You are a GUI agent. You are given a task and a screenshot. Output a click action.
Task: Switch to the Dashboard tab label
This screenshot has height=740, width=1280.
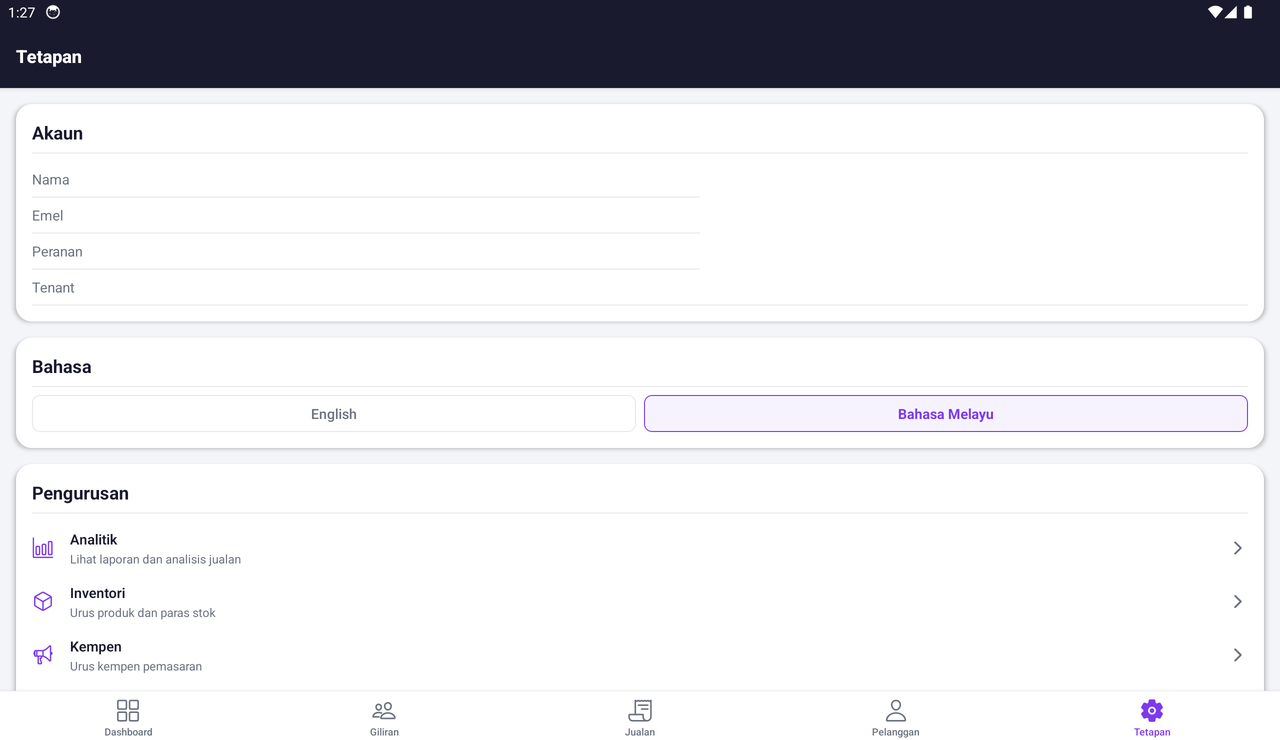pyautogui.click(x=128, y=732)
